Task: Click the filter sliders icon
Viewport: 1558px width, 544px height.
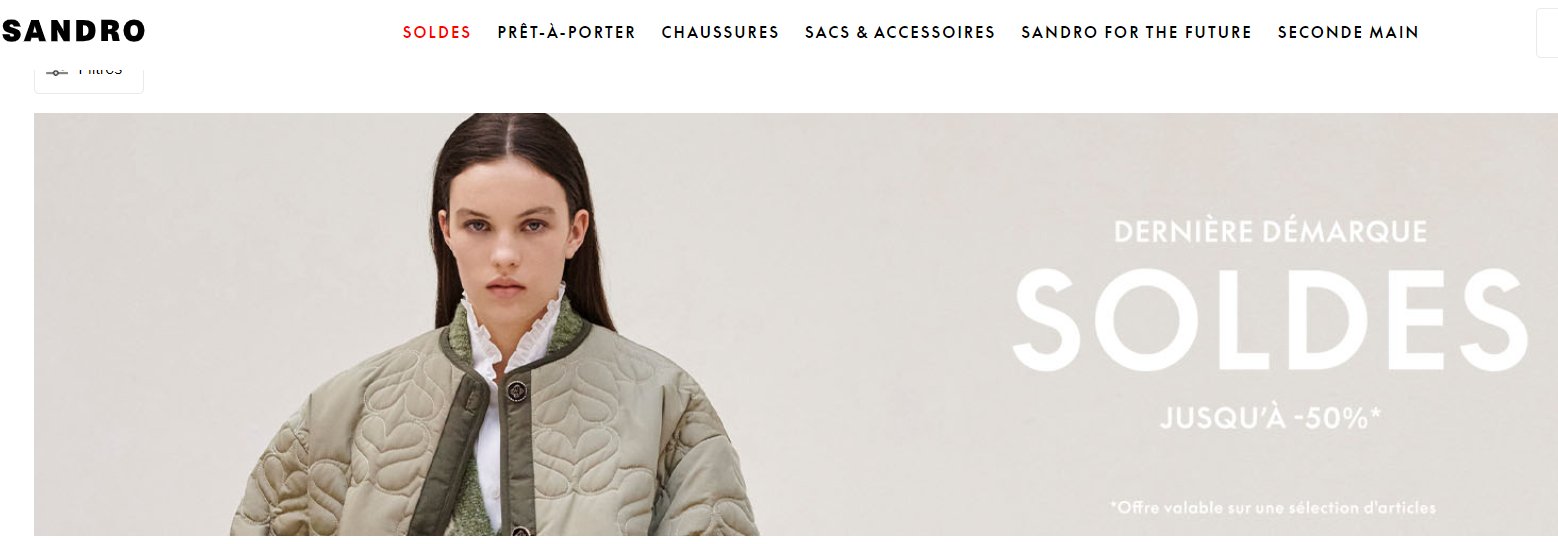Action: click(x=57, y=72)
